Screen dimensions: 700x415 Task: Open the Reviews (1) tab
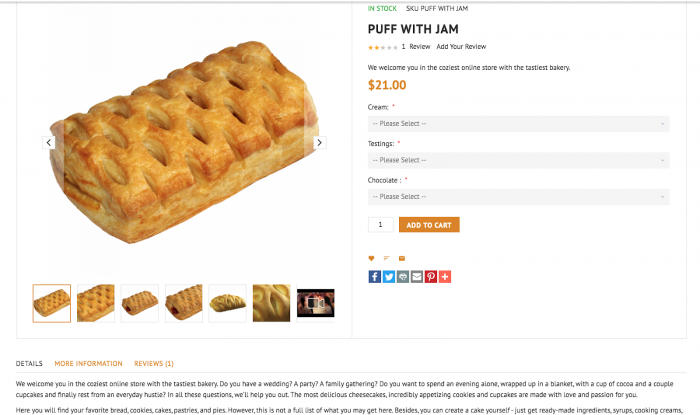pyautogui.click(x=154, y=364)
